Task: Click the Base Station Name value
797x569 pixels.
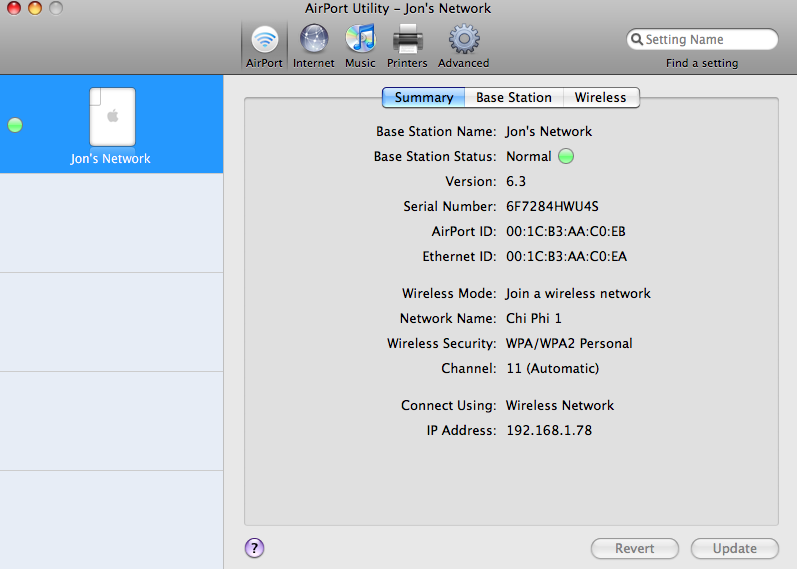Action: 548,131
